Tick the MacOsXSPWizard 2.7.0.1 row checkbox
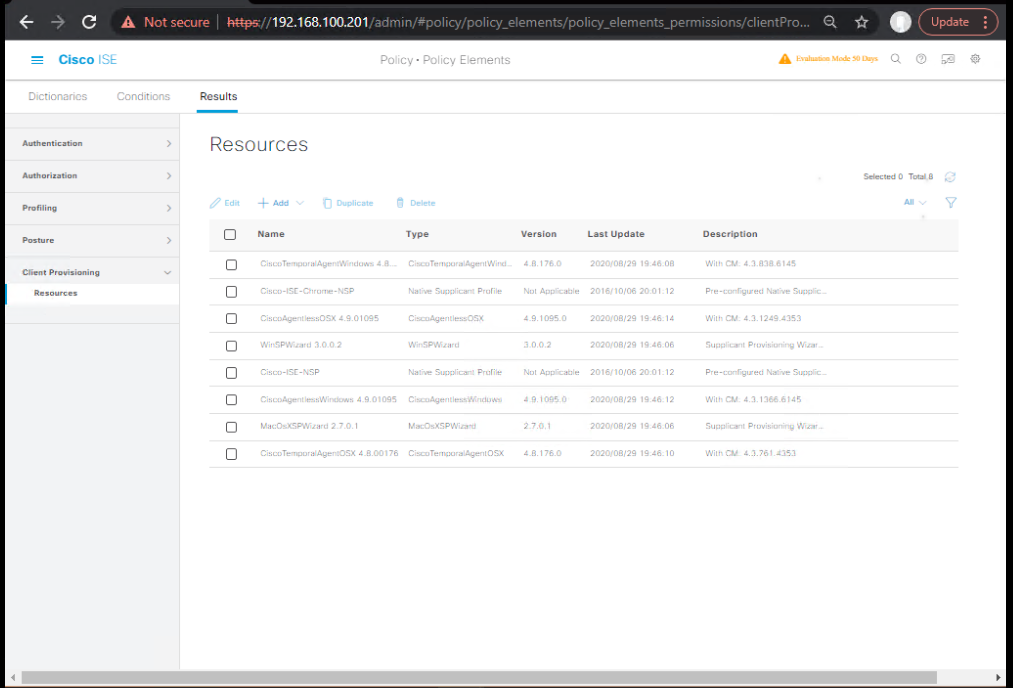 tap(231, 427)
